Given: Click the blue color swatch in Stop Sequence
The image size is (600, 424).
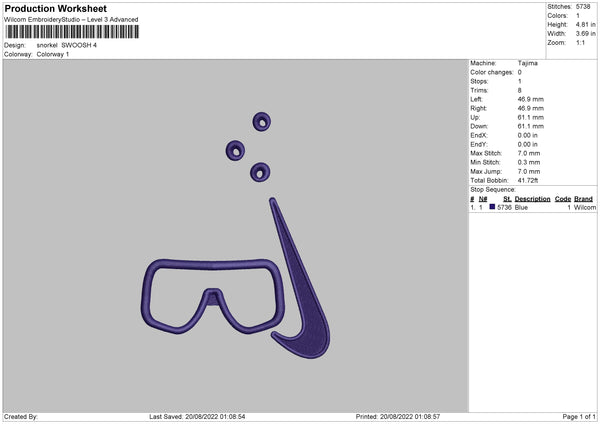Looking at the screenshot, I should point(492,207).
